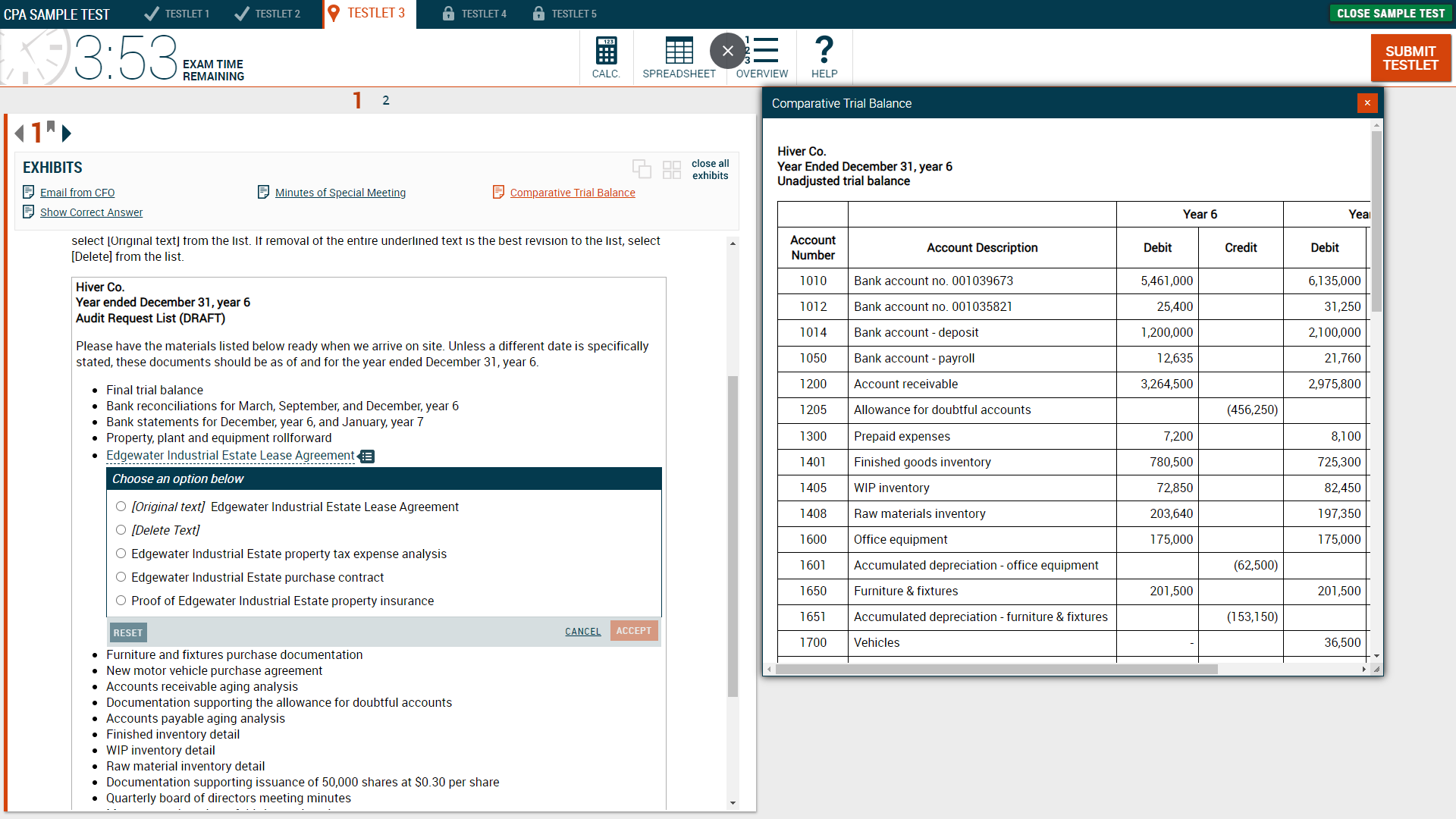Select the [Original text] radio option
This screenshot has width=1456, height=819.
121,507
